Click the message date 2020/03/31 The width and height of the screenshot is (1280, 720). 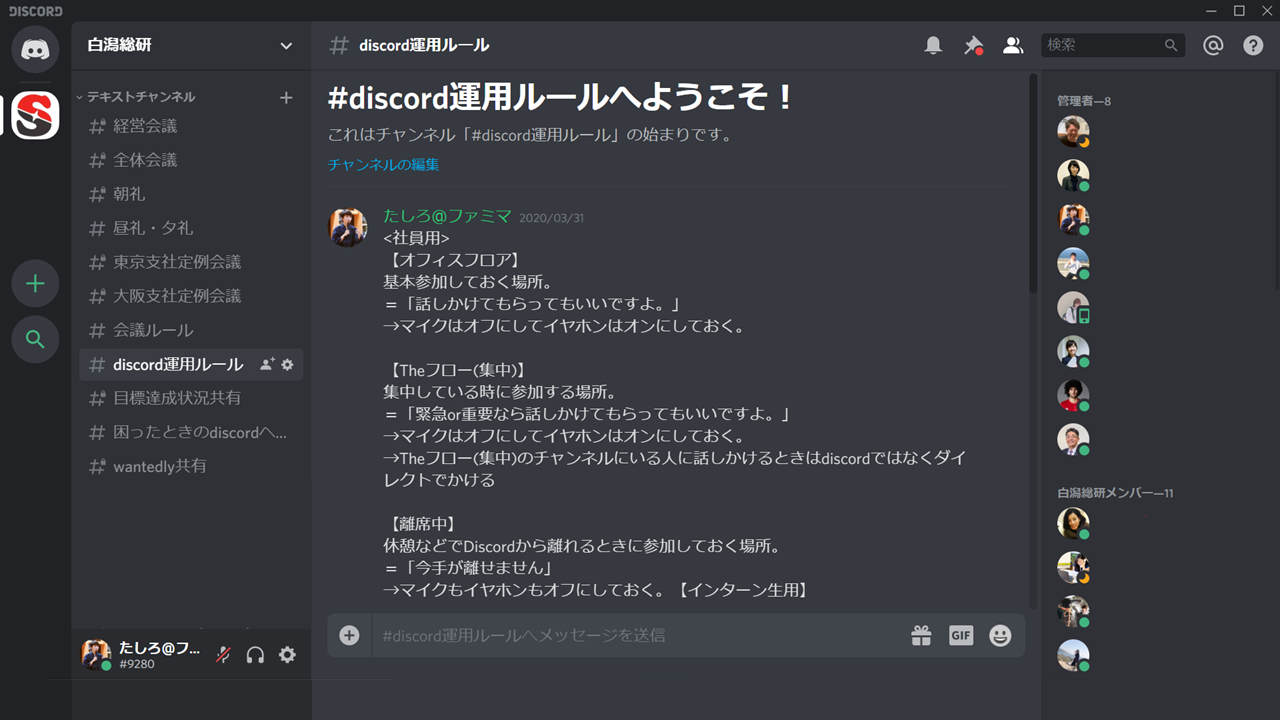[x=551, y=218]
